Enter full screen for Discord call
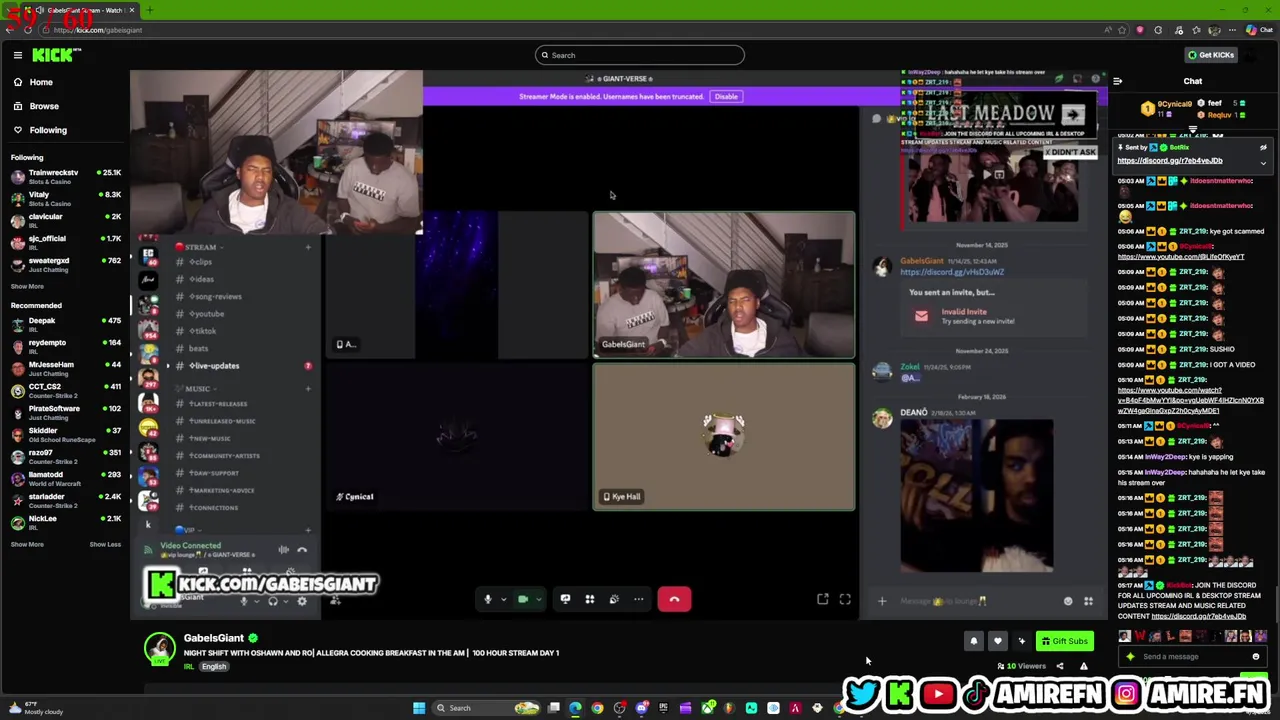1280x720 pixels. pos(845,599)
